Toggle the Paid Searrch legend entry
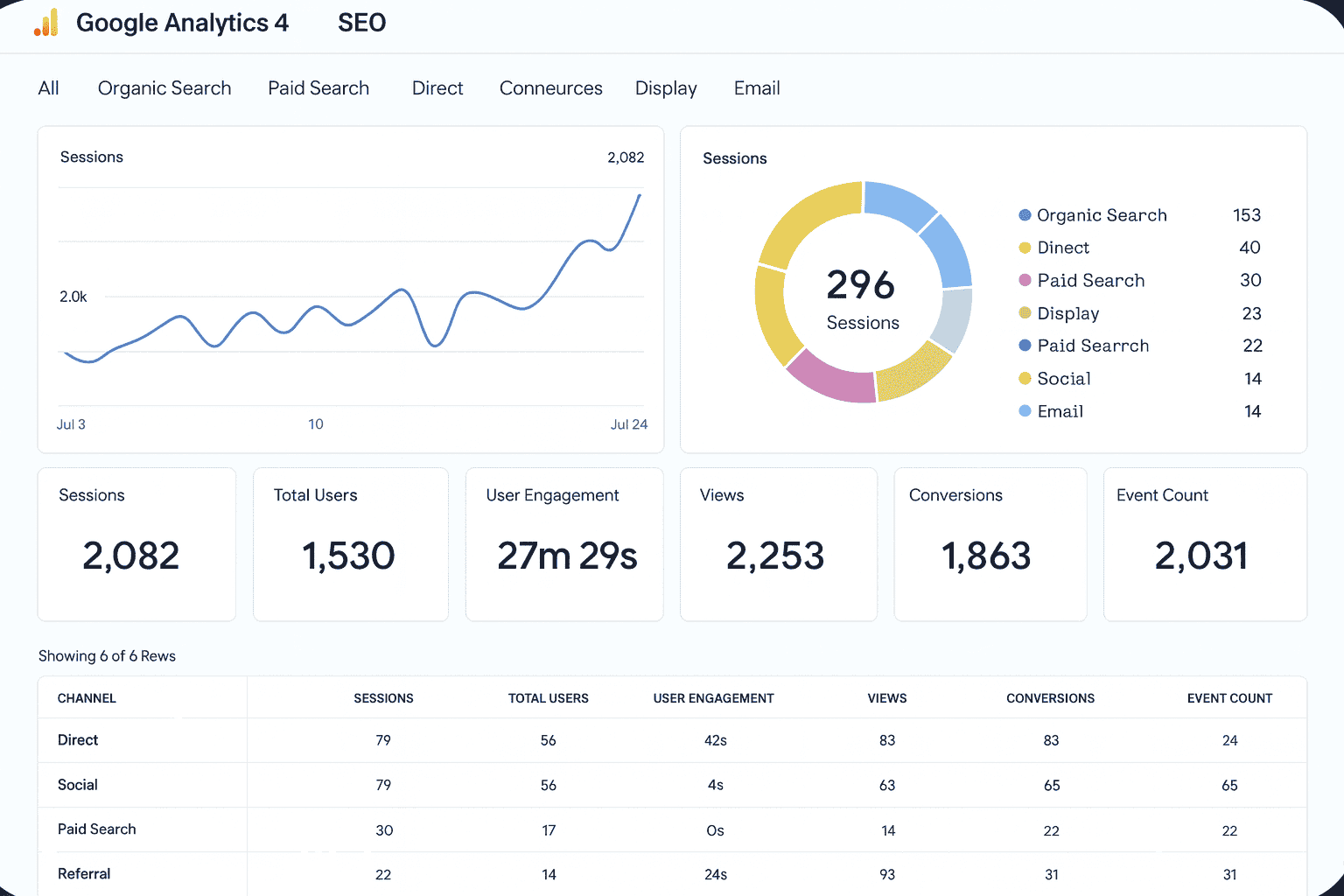The image size is (1344, 896). [1093, 346]
